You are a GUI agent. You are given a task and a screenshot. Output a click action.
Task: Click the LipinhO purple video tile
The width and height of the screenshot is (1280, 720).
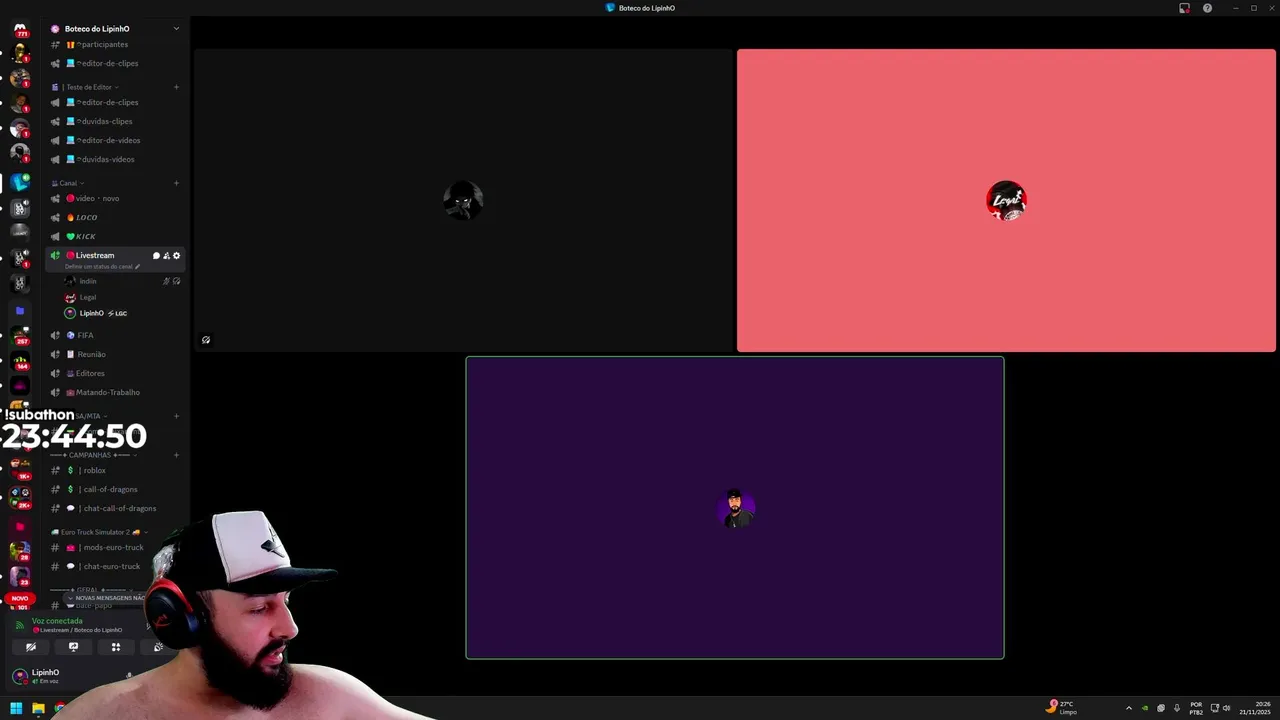[x=735, y=508]
